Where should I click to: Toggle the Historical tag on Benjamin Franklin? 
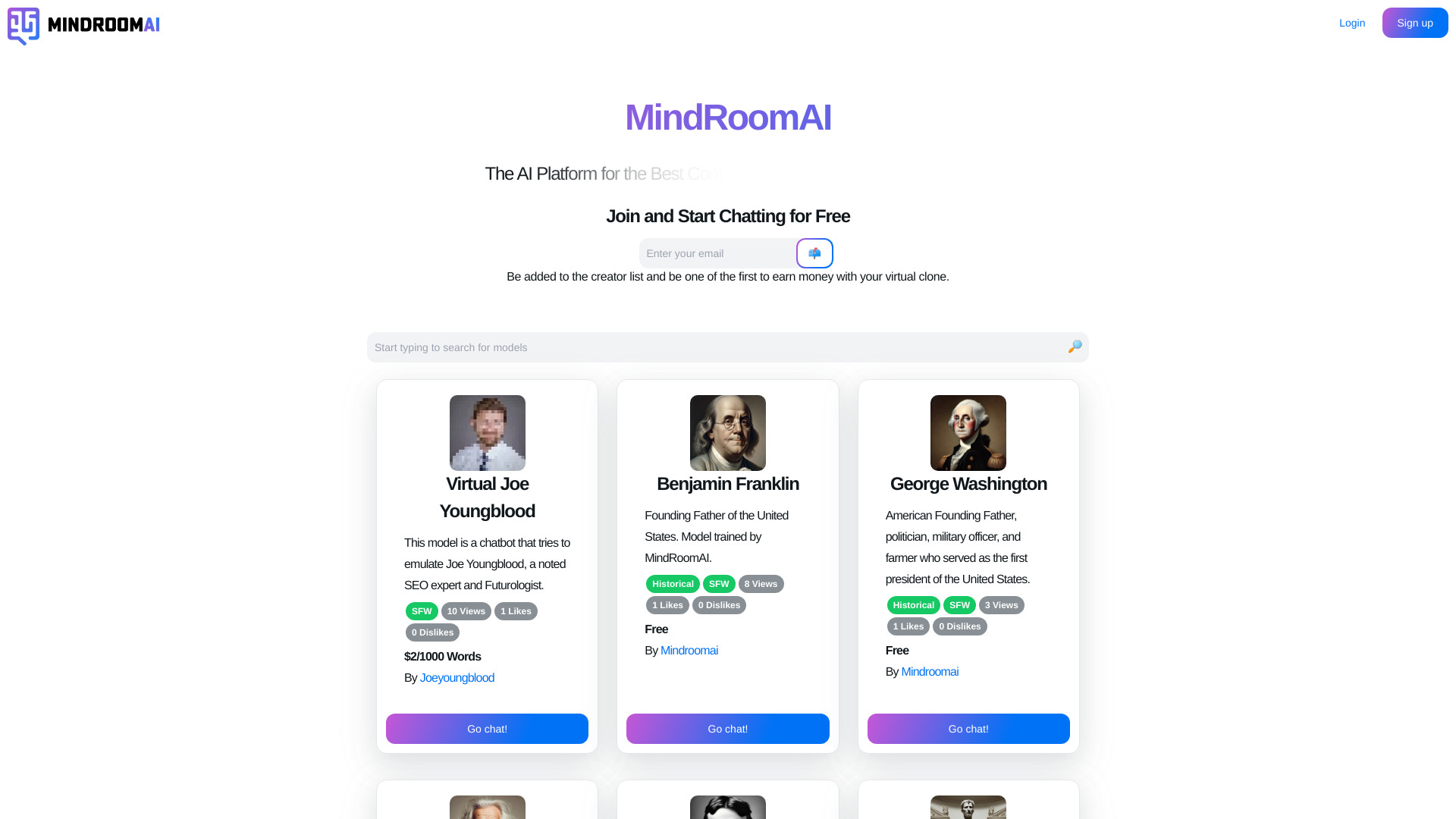pos(672,583)
